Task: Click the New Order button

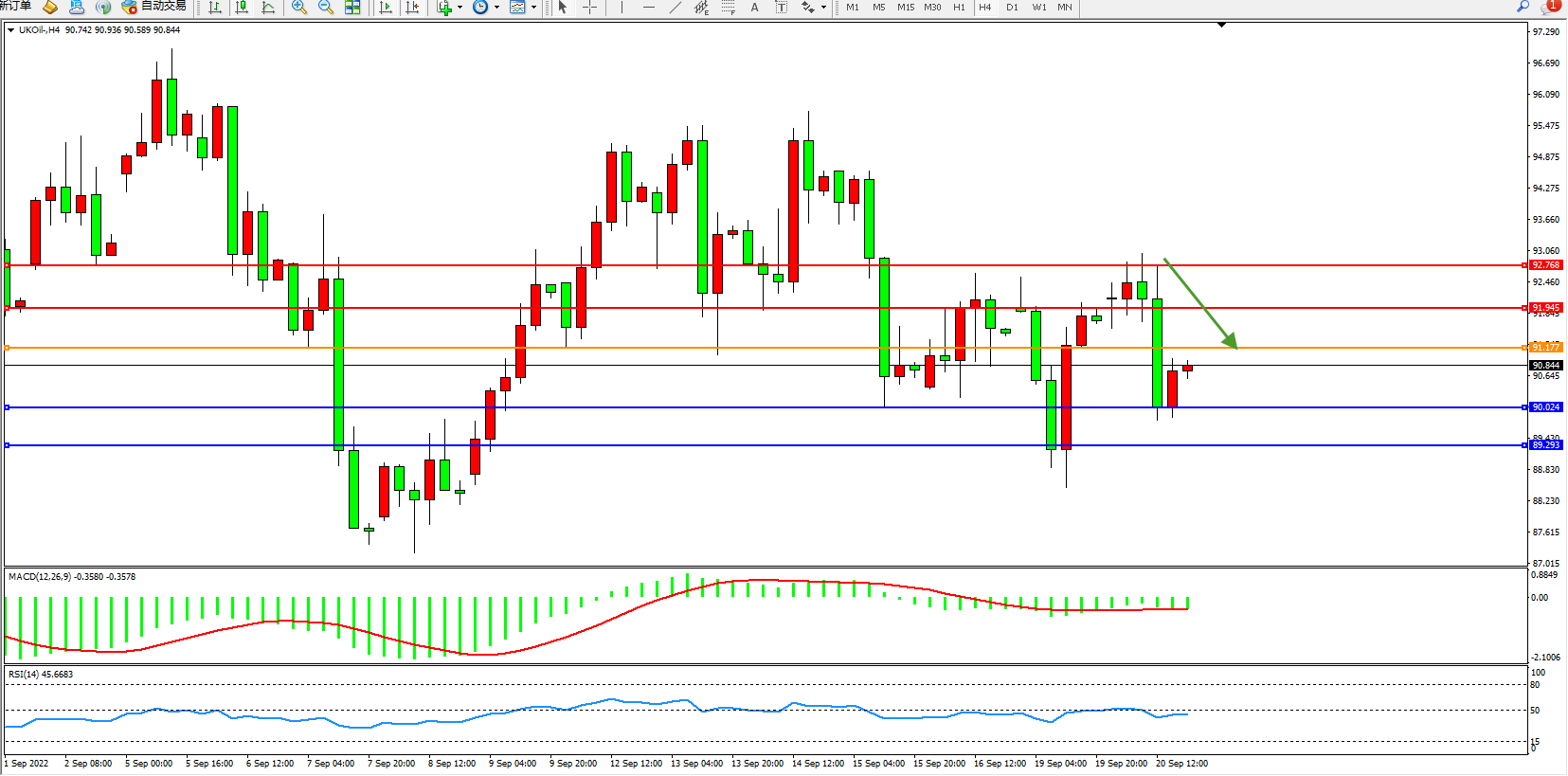Action: [15, 7]
